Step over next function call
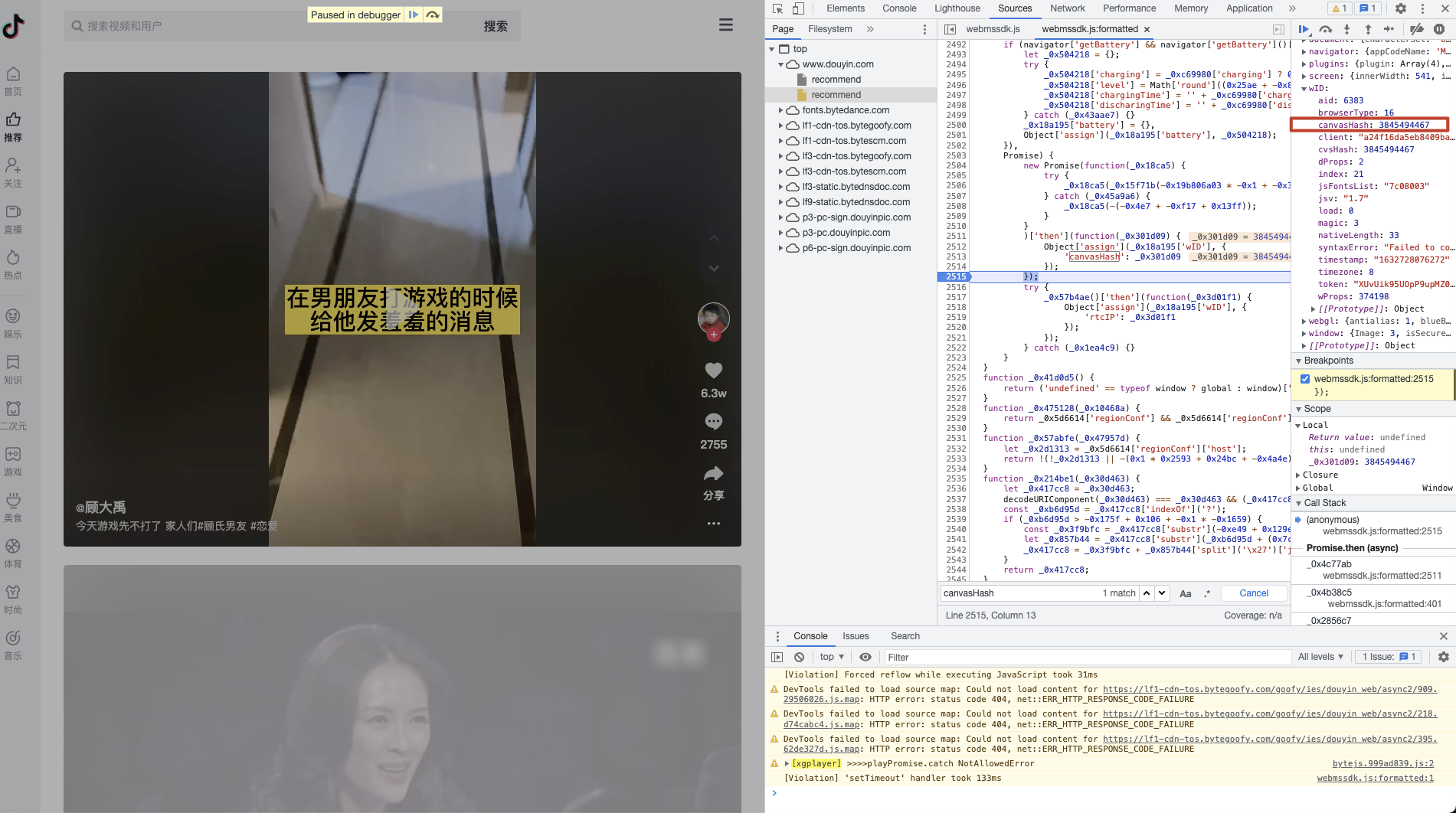1456x813 pixels. pyautogui.click(x=1325, y=29)
